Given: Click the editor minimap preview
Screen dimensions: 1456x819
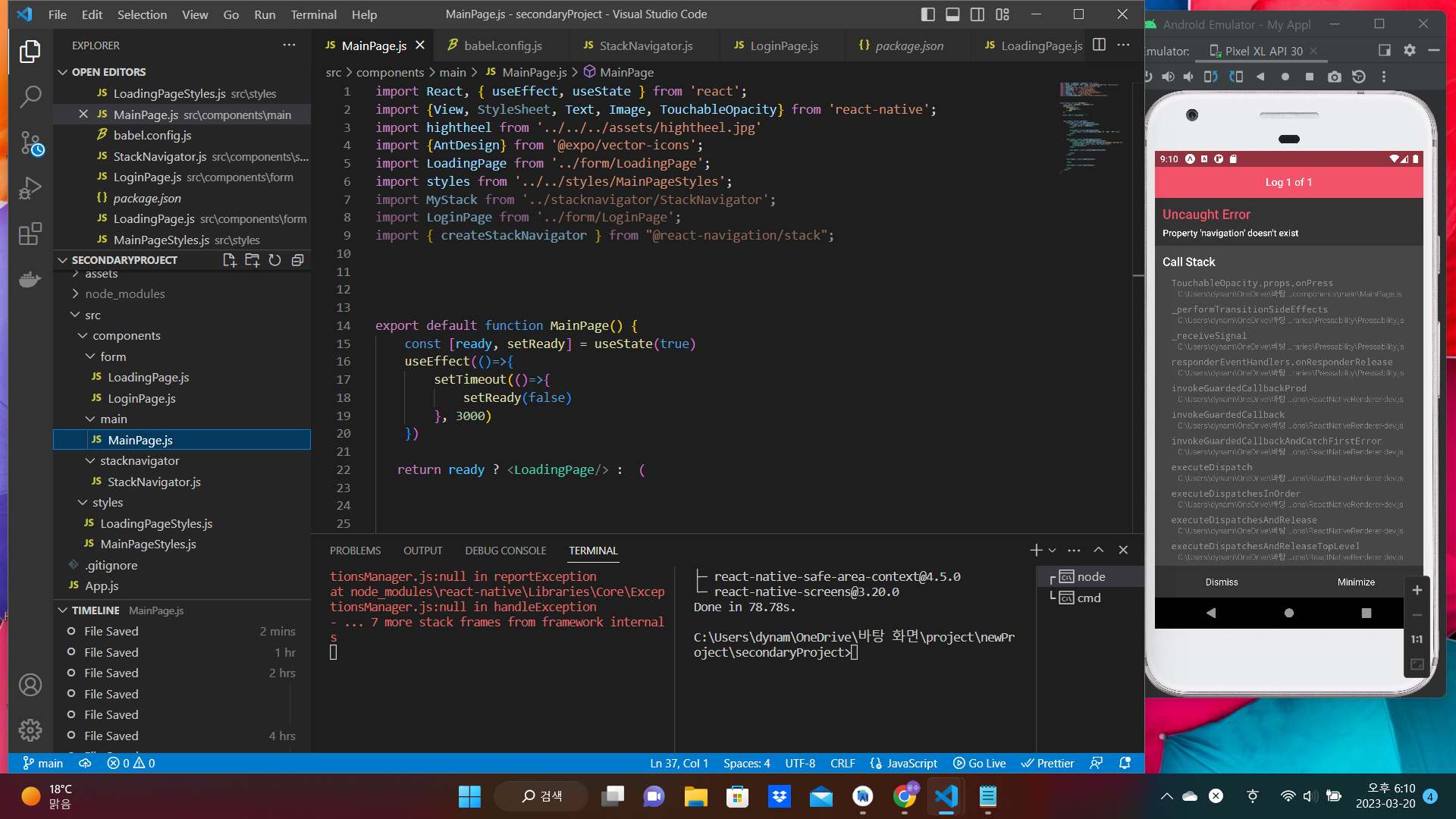Looking at the screenshot, I should click(1092, 129).
